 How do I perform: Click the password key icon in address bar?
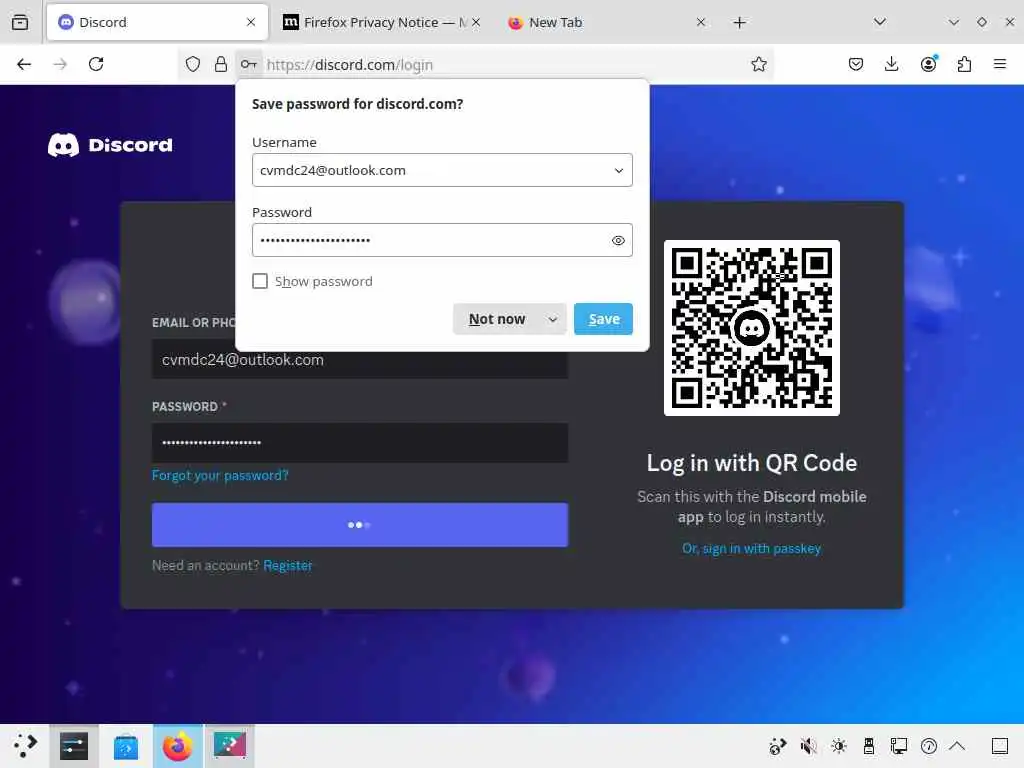(x=249, y=64)
